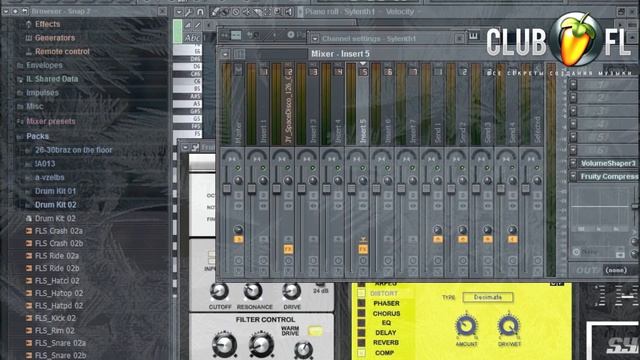Viewport: 640px width, 360px height.
Task: Toggle the WARM DRIVE switch
Action: pos(315,331)
